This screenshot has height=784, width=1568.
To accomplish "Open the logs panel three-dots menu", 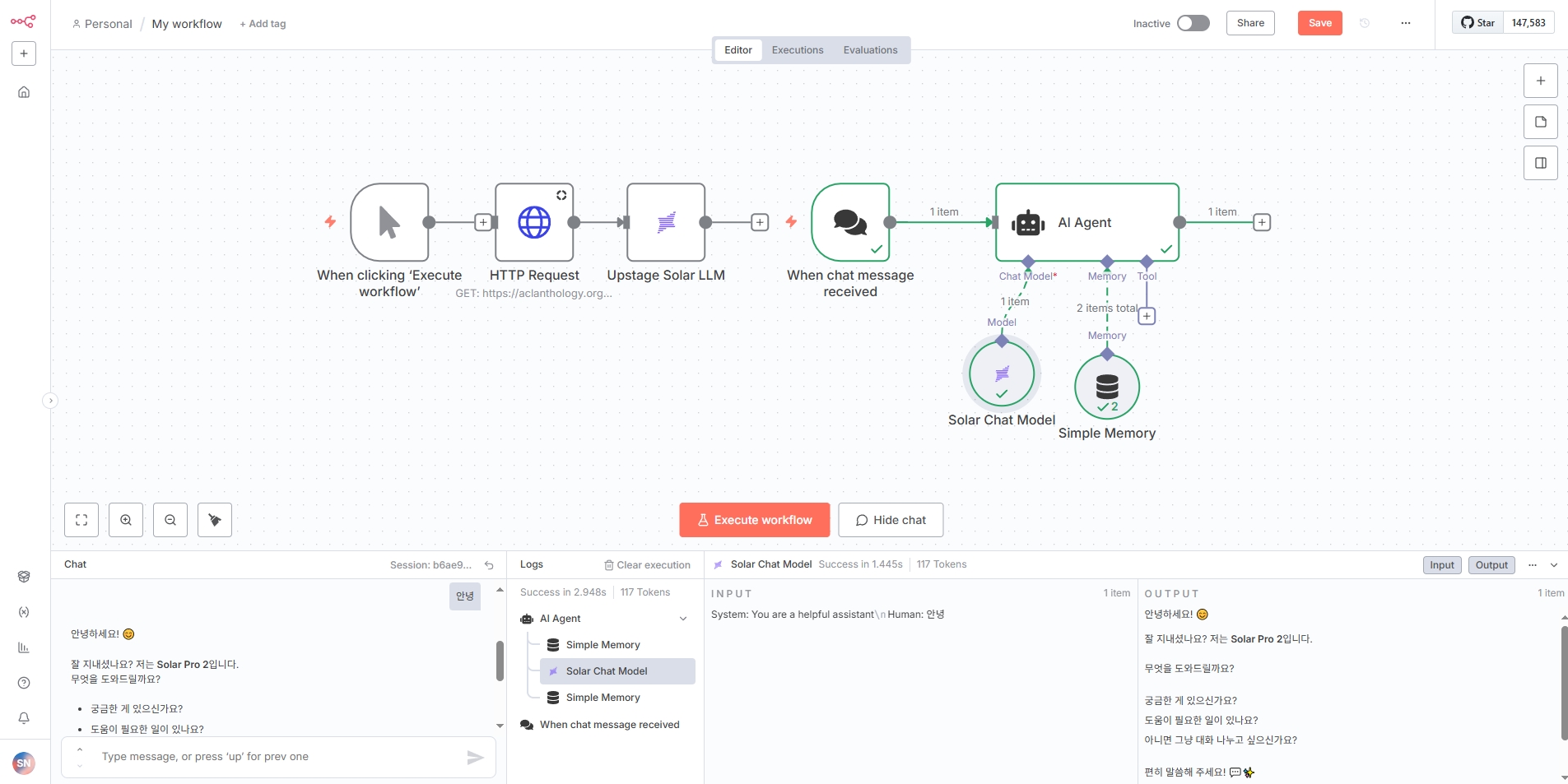I will tap(1533, 565).
